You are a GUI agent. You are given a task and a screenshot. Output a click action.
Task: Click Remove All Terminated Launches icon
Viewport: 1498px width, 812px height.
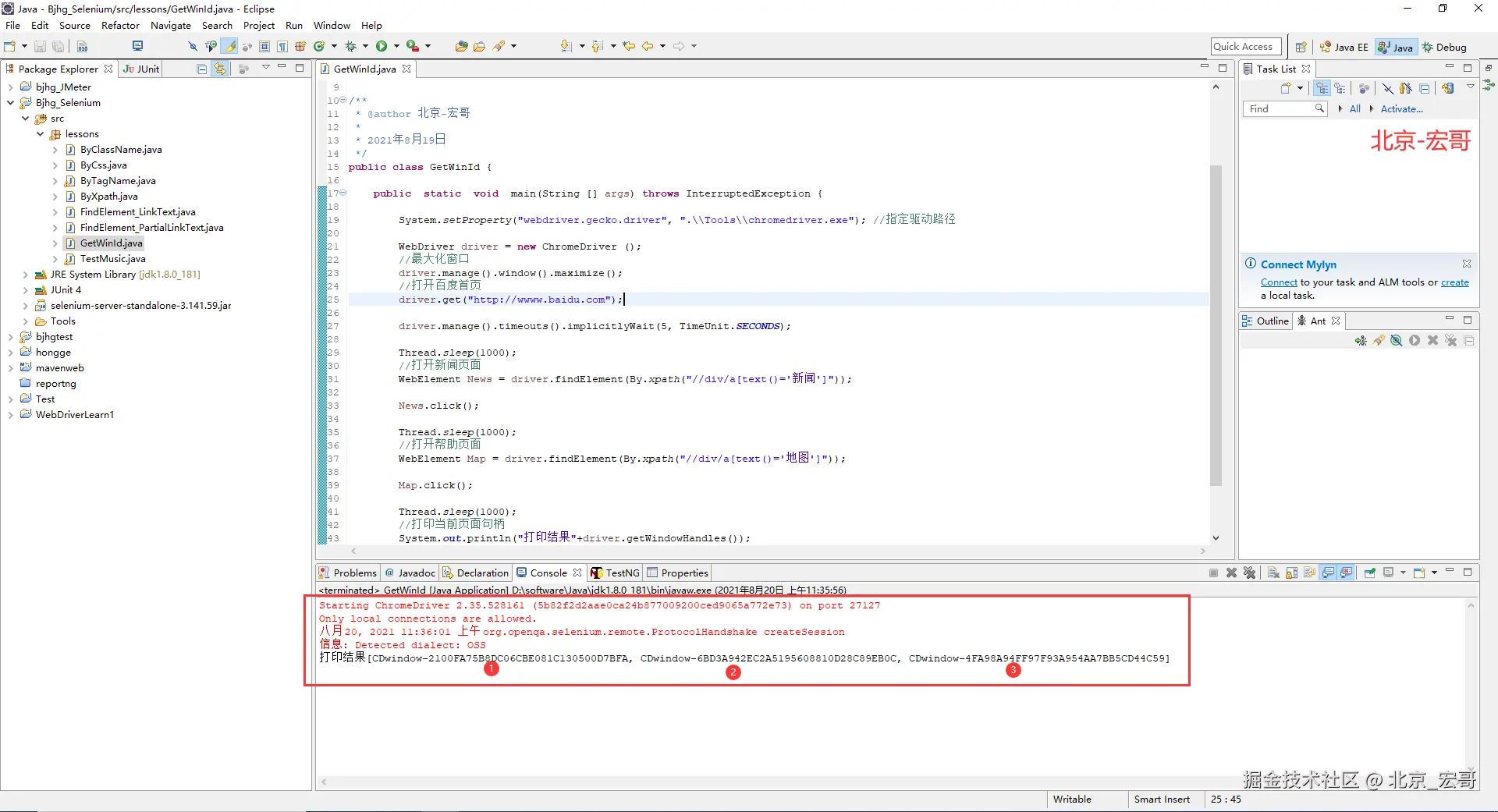pyautogui.click(x=1249, y=573)
